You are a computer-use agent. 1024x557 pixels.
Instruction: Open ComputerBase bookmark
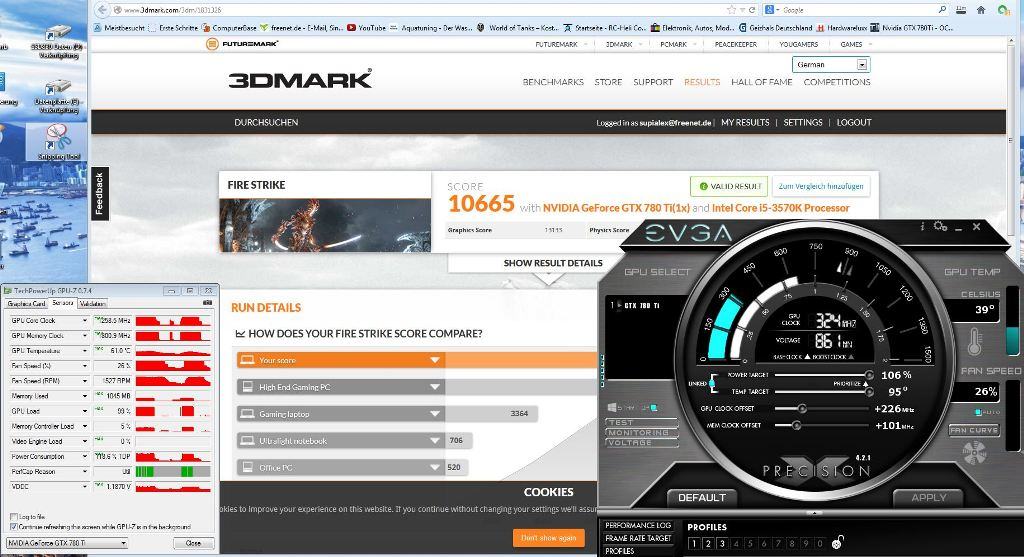229,28
